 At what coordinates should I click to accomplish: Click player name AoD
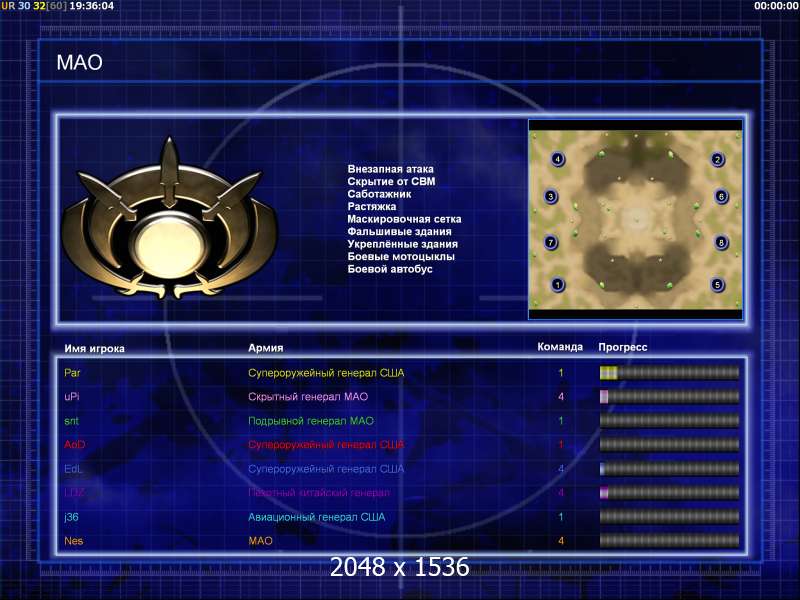74,444
